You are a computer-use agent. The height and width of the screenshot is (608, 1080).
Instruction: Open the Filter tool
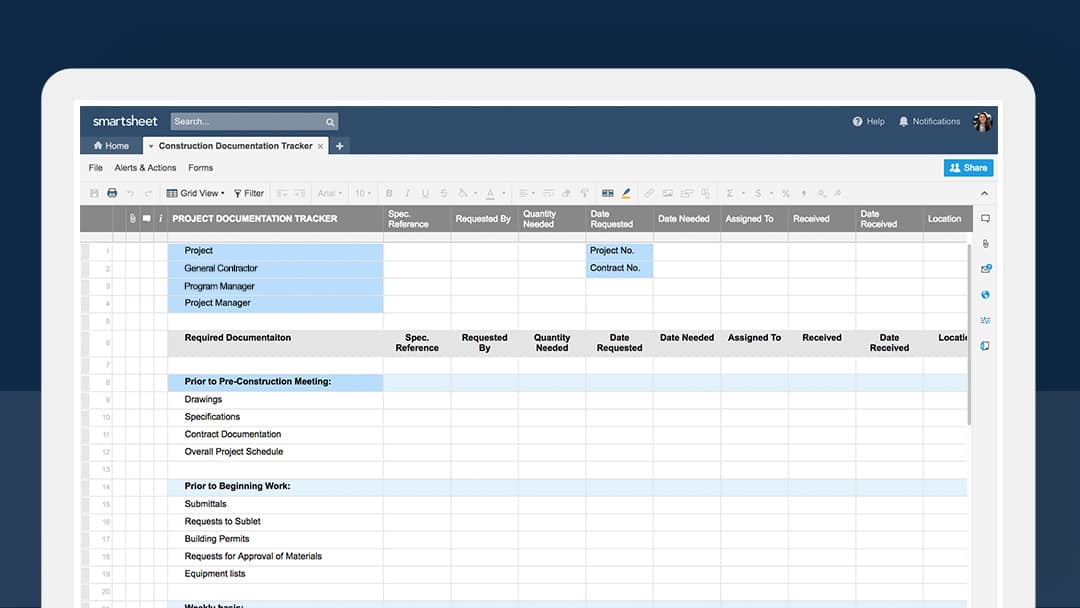pos(249,193)
